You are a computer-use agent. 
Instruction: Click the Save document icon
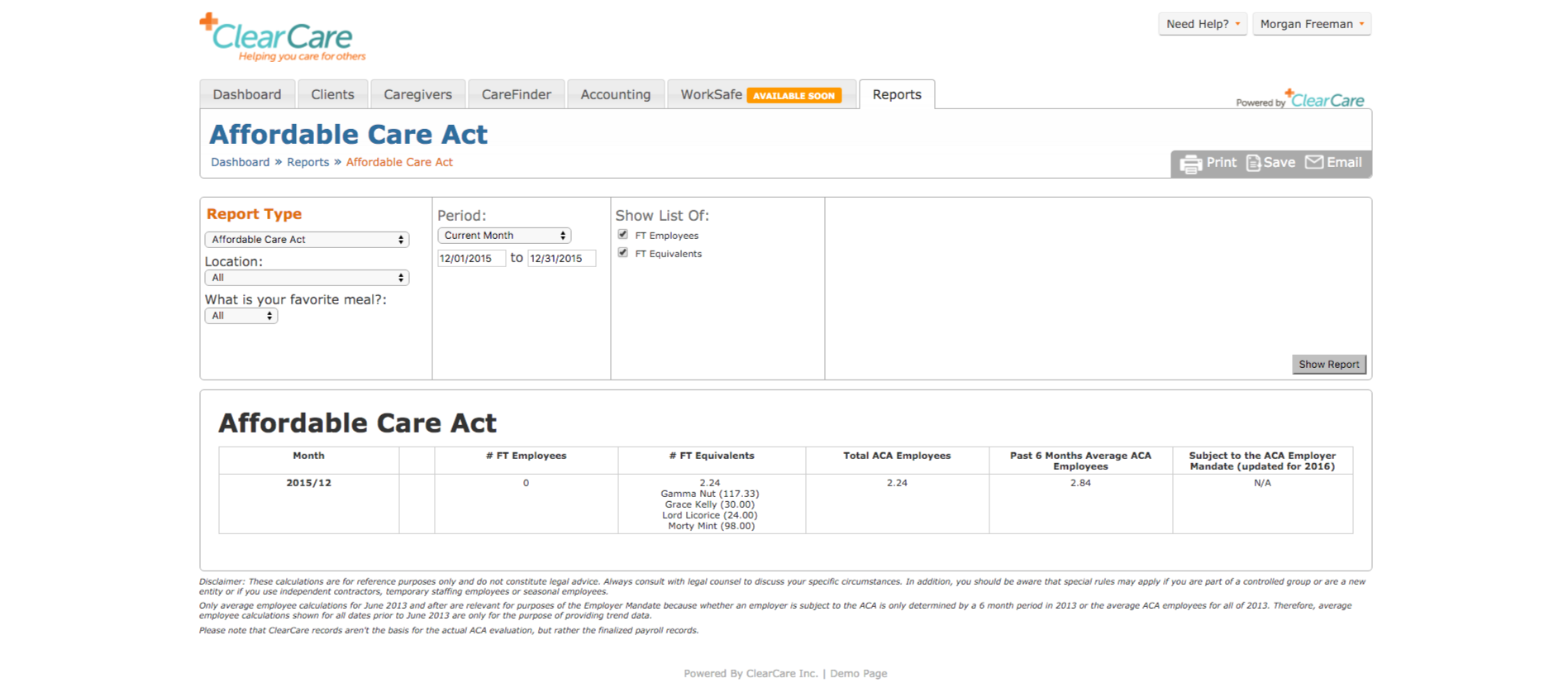point(1253,163)
